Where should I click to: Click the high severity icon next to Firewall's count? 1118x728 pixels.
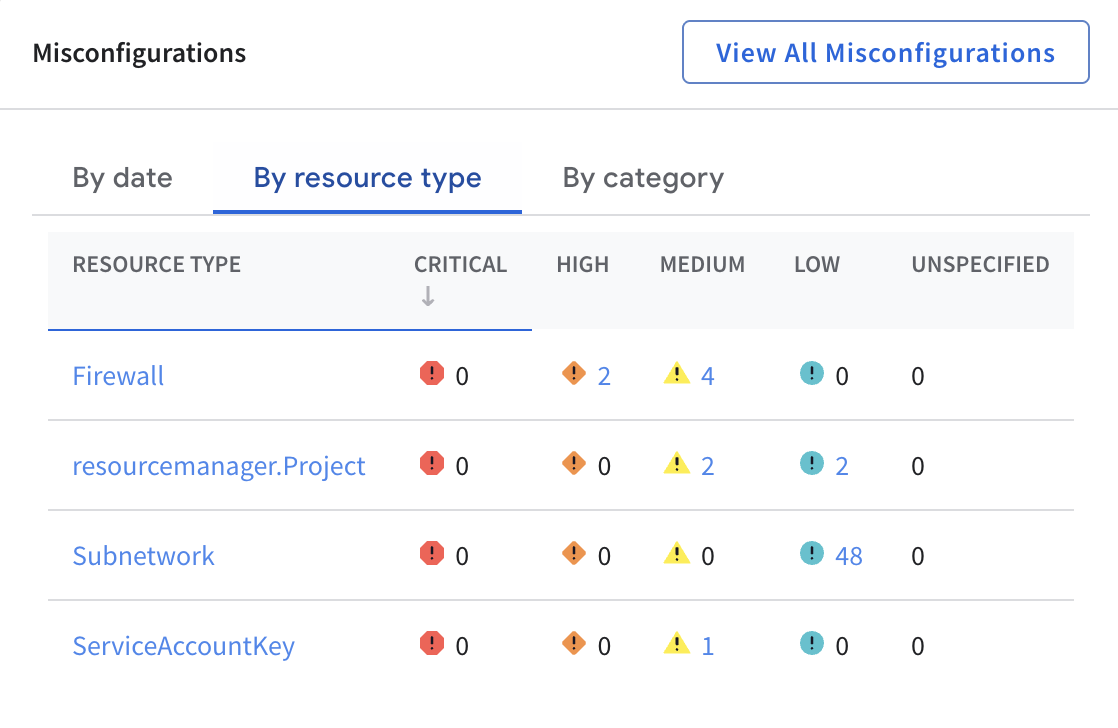pyautogui.click(x=574, y=373)
